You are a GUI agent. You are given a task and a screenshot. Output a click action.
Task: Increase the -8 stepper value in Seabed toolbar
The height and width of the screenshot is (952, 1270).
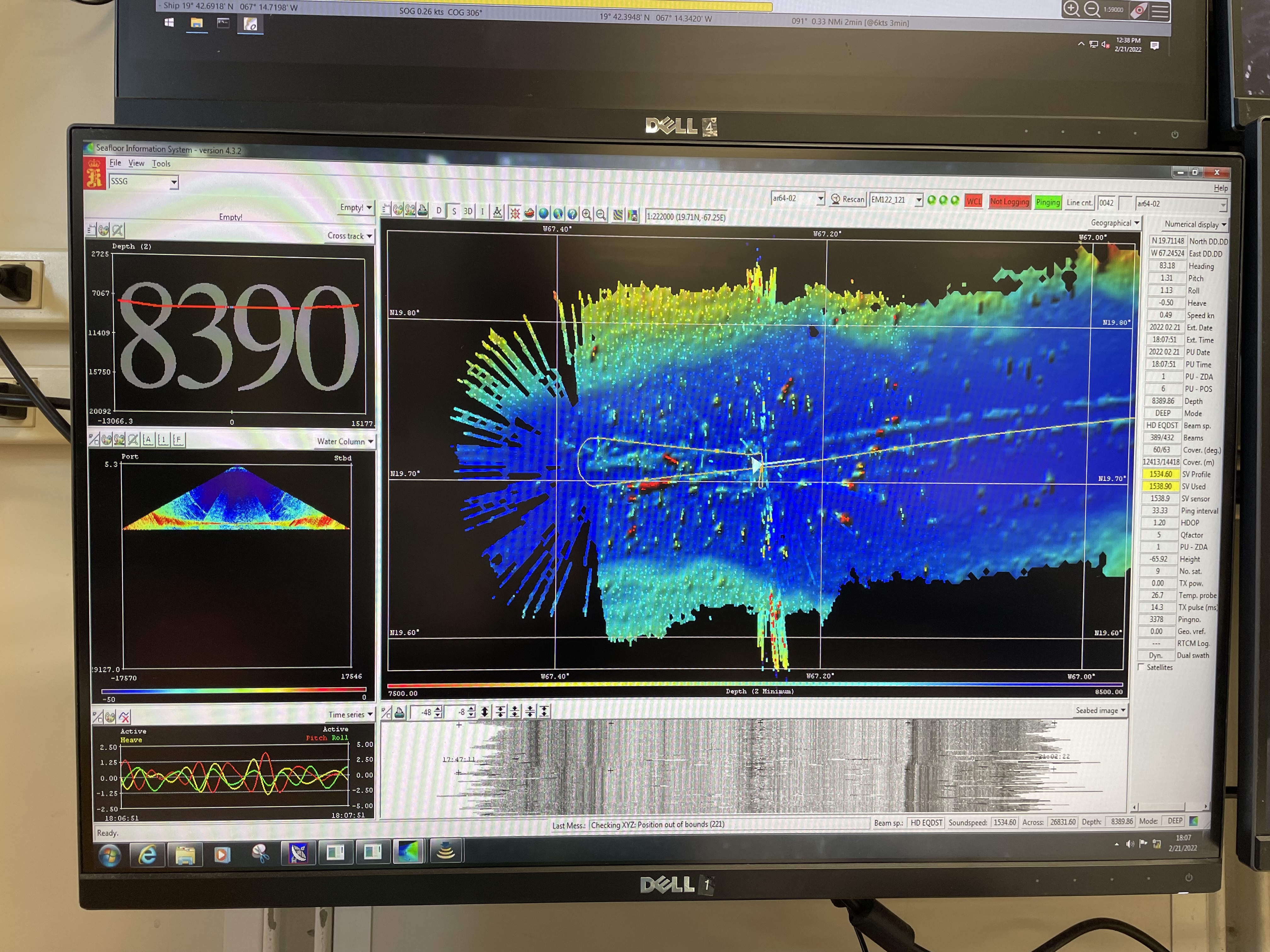pos(472,709)
